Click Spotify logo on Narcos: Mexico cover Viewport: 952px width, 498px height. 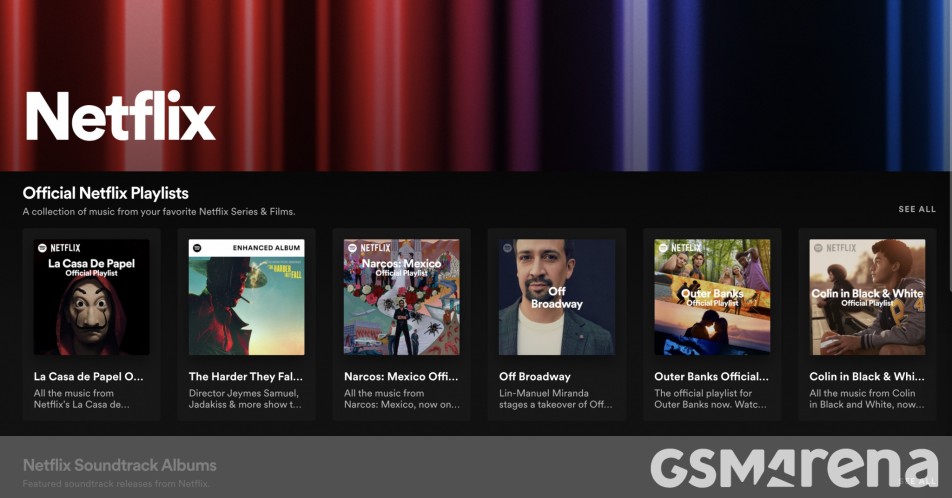[x=352, y=248]
